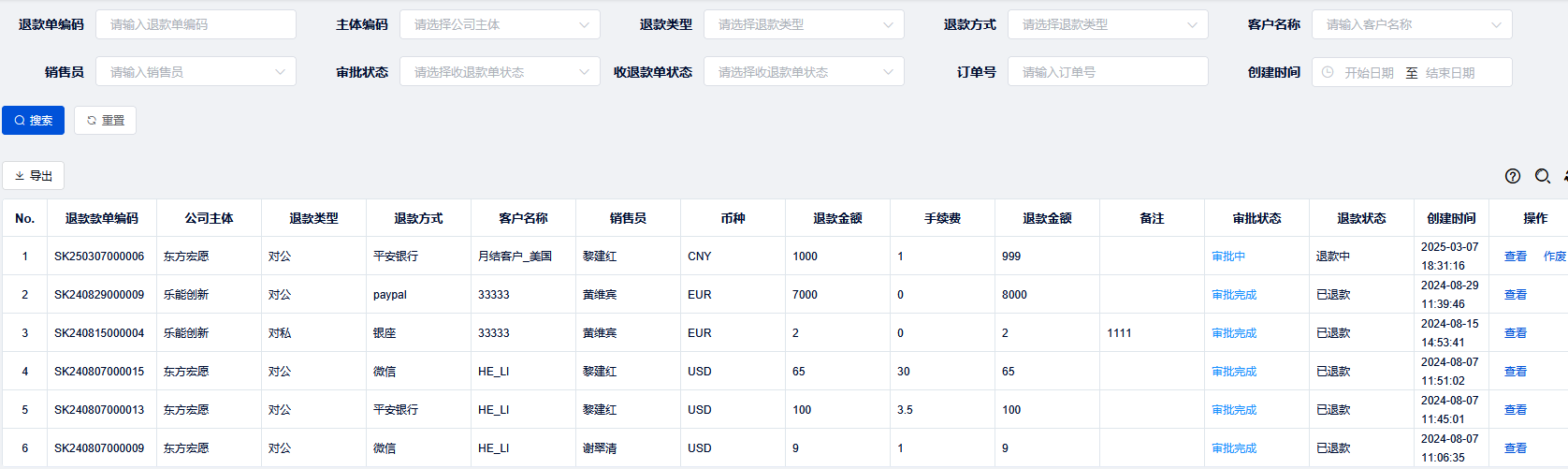The width and height of the screenshot is (1568, 469).
Task: Open the 退款方式 dropdown
Action: (x=1108, y=25)
